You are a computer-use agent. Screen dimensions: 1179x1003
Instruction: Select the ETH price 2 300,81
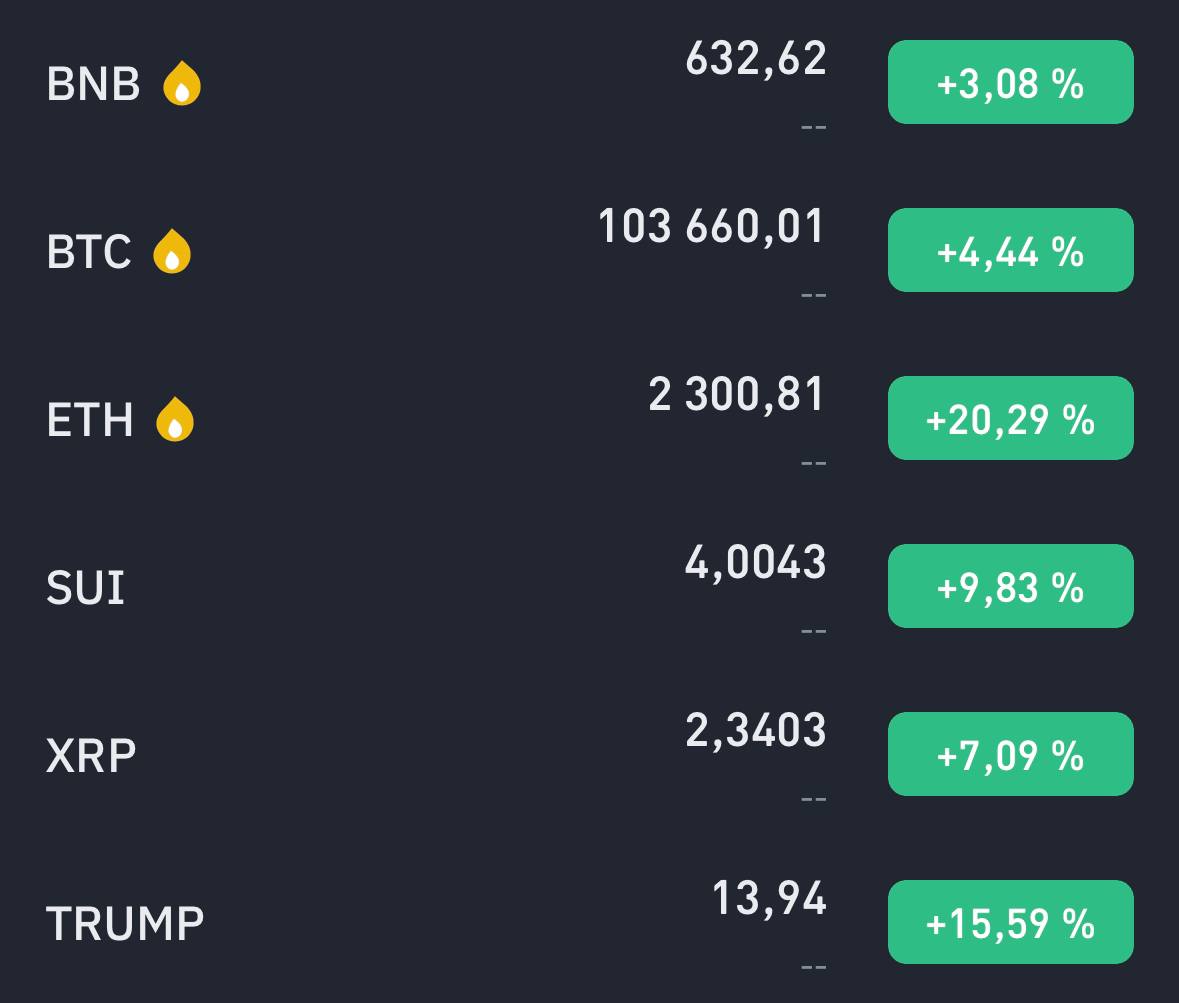[x=736, y=394]
